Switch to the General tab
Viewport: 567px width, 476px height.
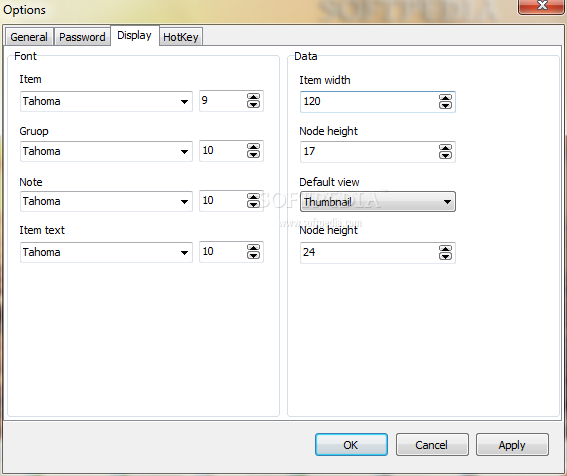[x=29, y=37]
